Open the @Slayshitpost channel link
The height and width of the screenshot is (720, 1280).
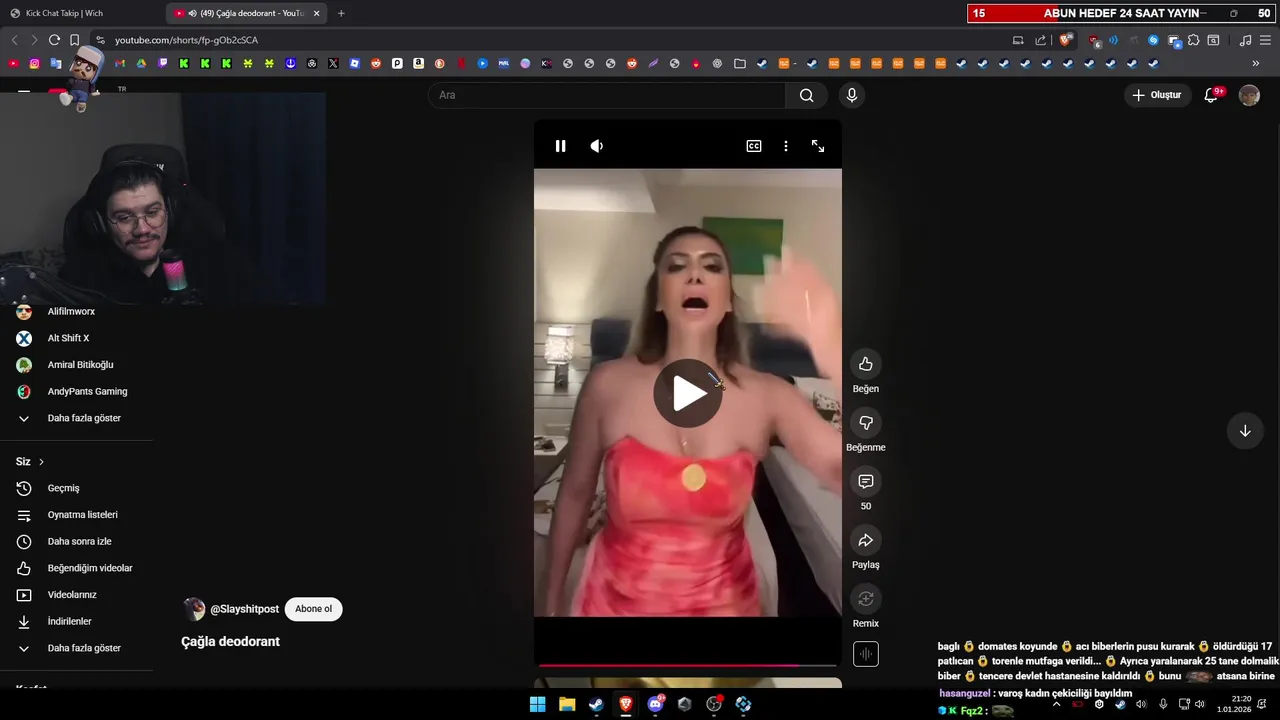point(244,609)
